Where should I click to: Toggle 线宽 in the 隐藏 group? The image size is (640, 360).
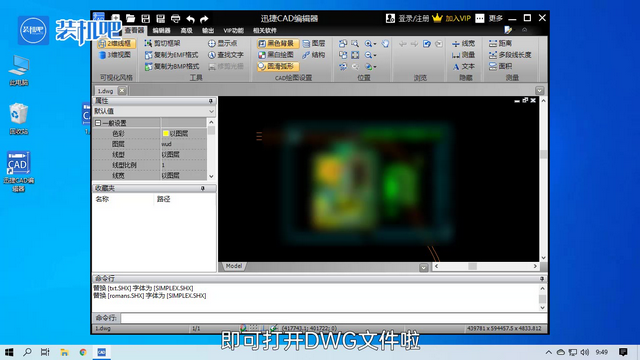pos(463,43)
